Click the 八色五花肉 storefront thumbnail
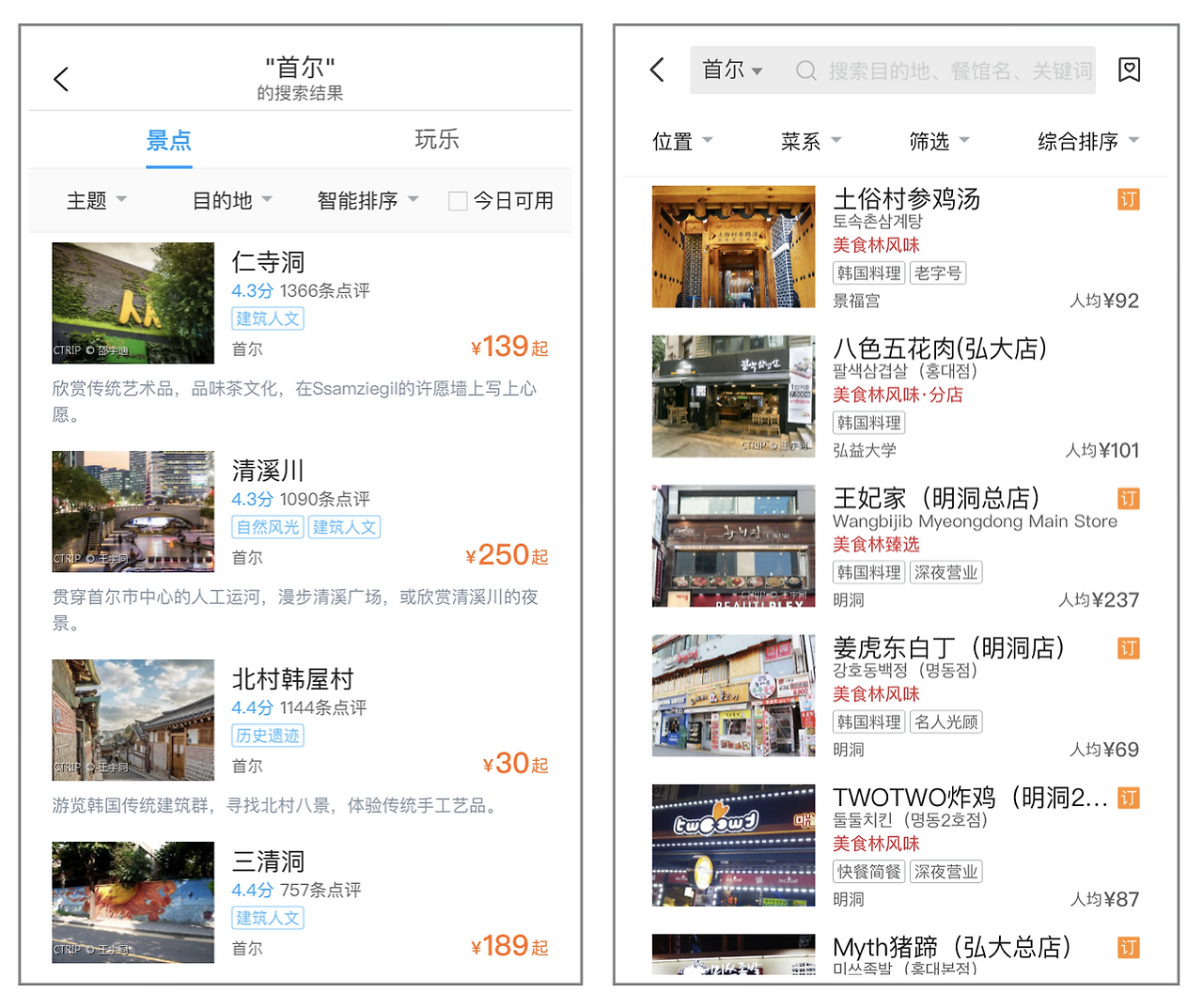Viewport: 1203px width, 1008px height. tap(734, 396)
